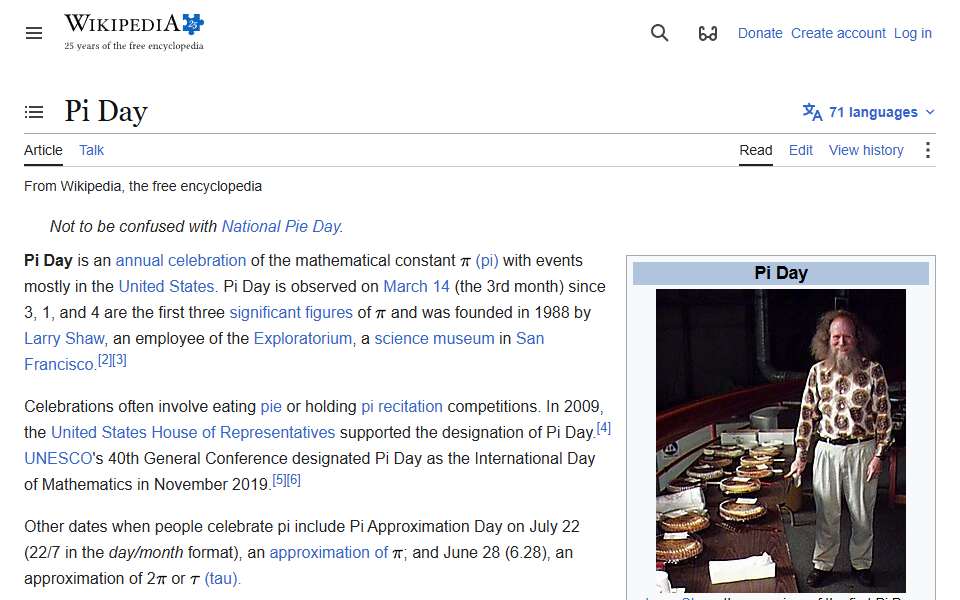Open the (tau) link
The image size is (960, 600).
coord(221,579)
